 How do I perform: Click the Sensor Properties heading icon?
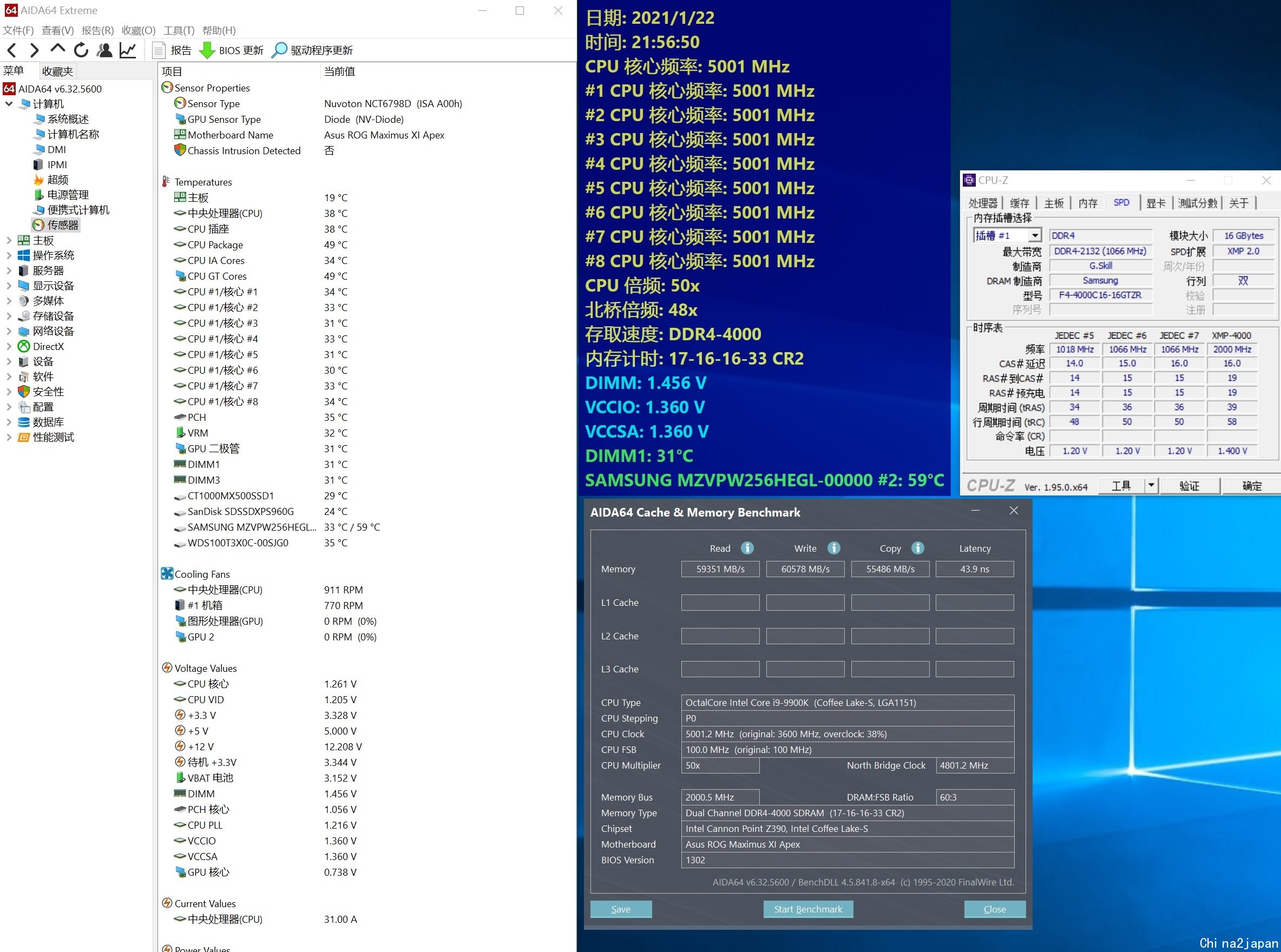click(x=167, y=88)
